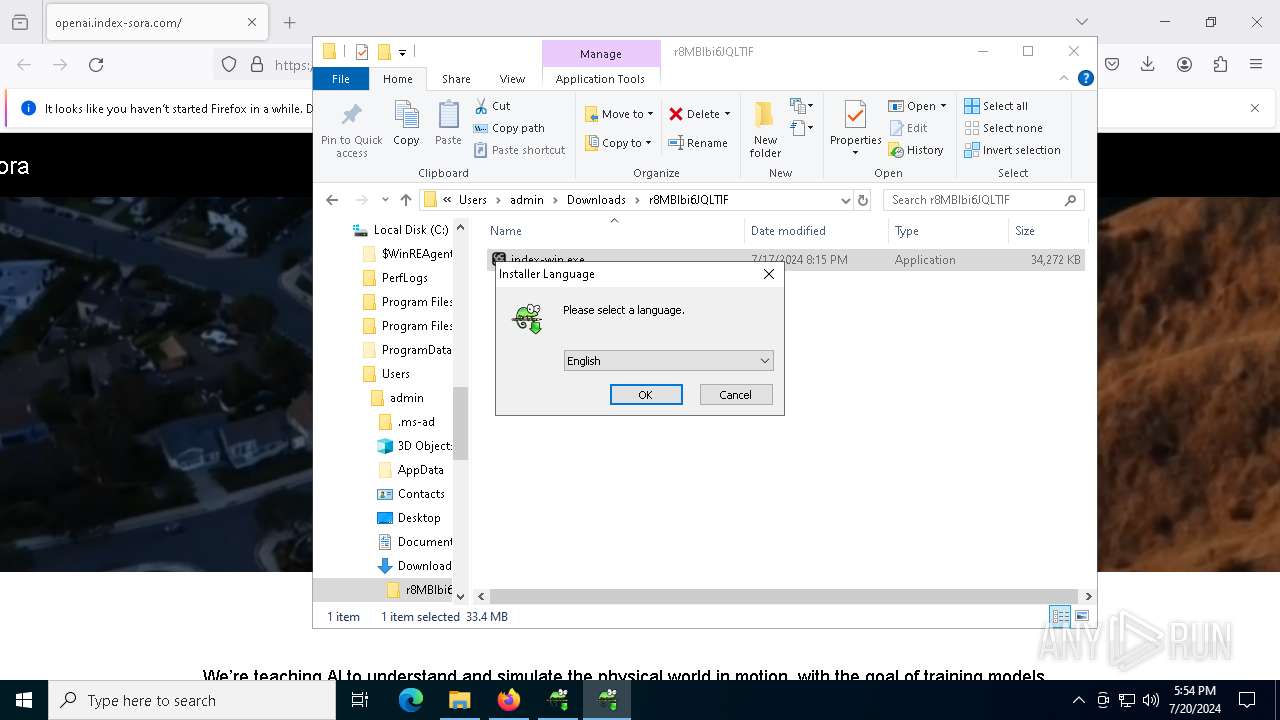Click the Manage contextual tab
1280x720 pixels.
601,54
